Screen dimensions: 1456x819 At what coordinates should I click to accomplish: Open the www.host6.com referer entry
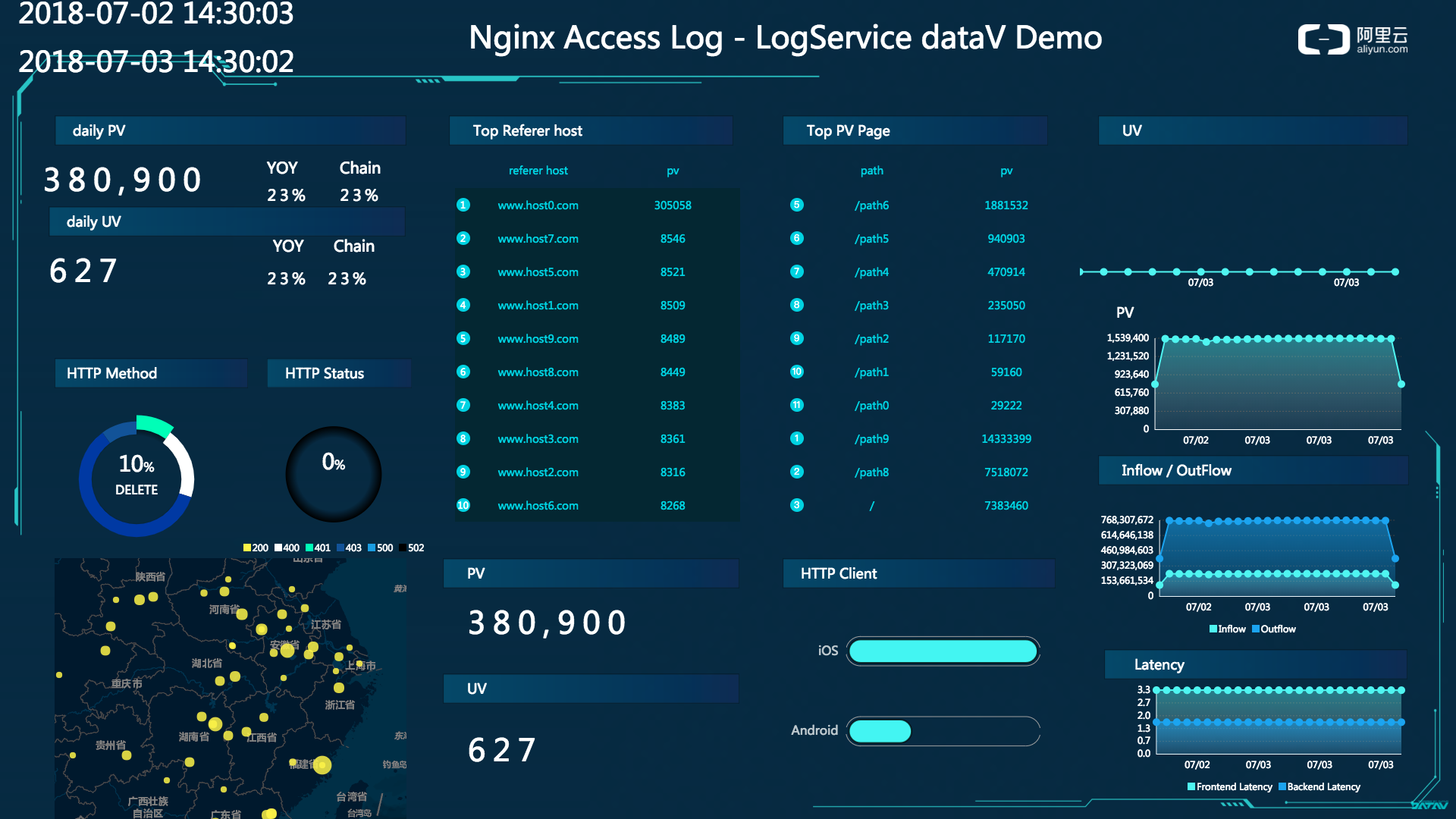tap(538, 505)
